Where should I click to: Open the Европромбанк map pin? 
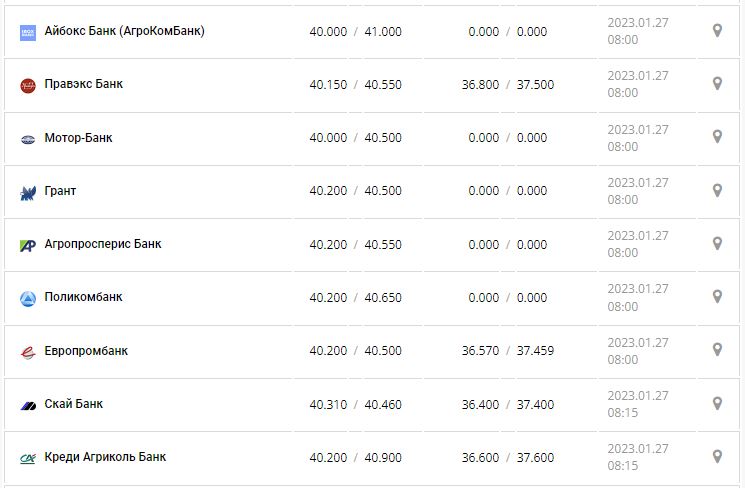[717, 350]
